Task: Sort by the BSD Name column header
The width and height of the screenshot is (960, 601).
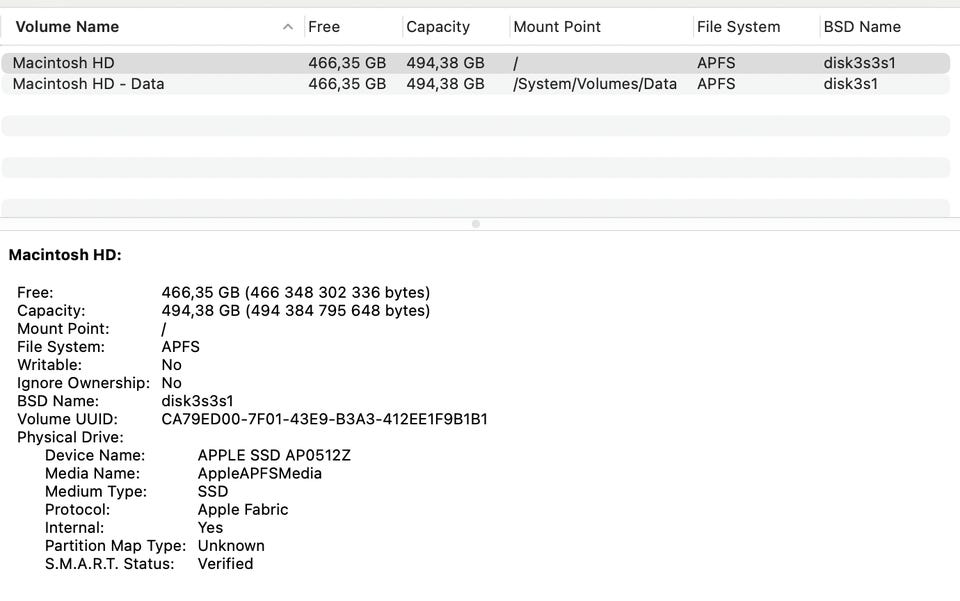Action: 862,27
